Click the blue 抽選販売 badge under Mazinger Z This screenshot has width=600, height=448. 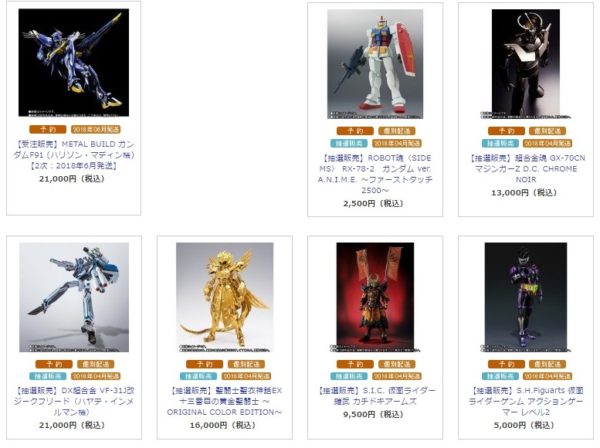pos(500,143)
